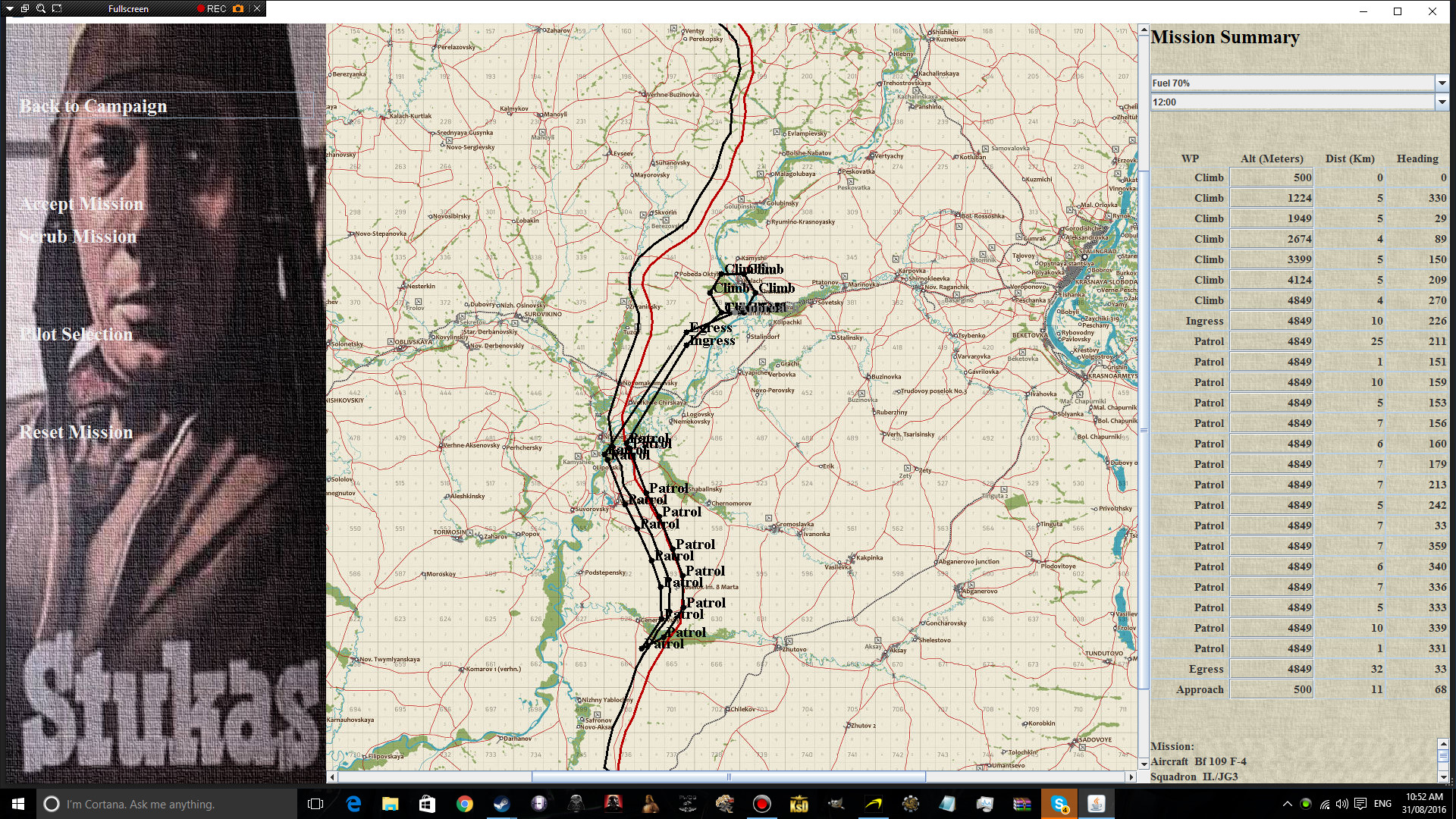Click Pilot Selection menu item
The width and height of the screenshot is (1456, 819).
76,334
